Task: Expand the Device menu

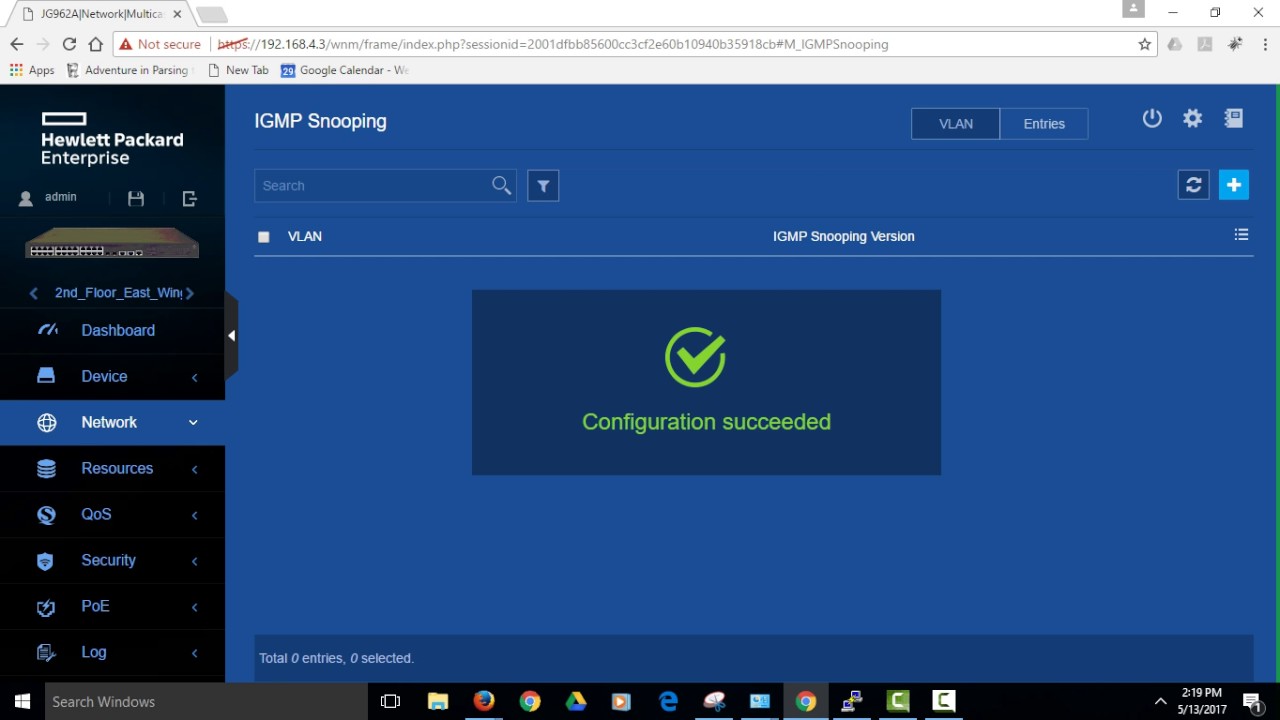Action: pyautogui.click(x=112, y=376)
